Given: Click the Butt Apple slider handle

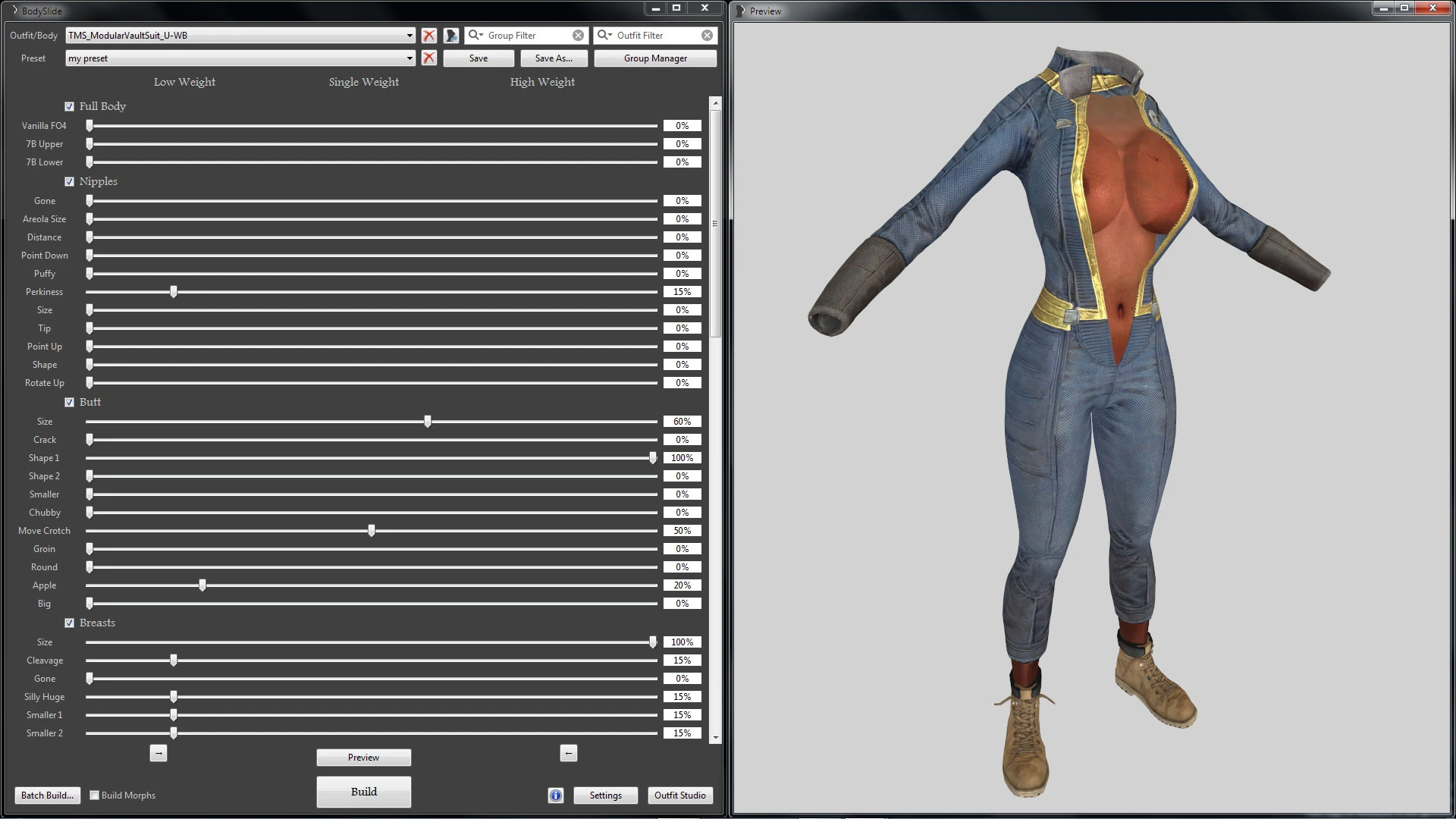Looking at the screenshot, I should coord(202,585).
